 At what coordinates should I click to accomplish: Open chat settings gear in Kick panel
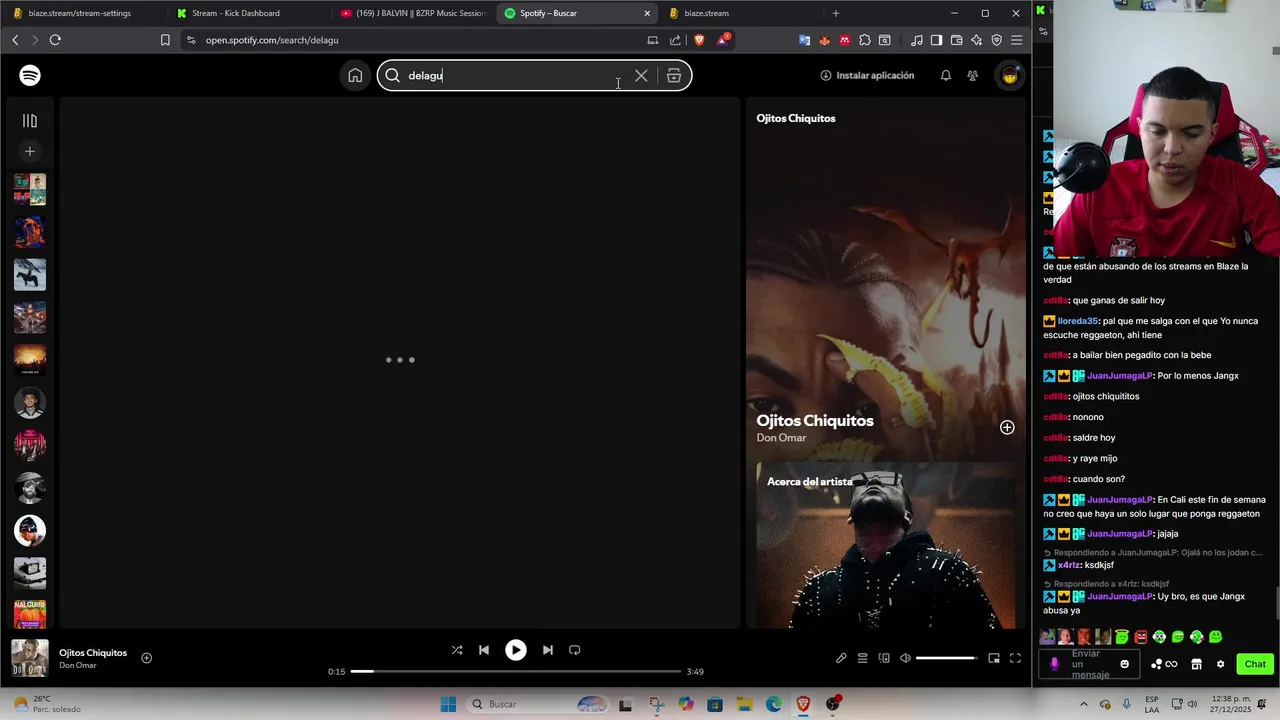click(x=1220, y=664)
